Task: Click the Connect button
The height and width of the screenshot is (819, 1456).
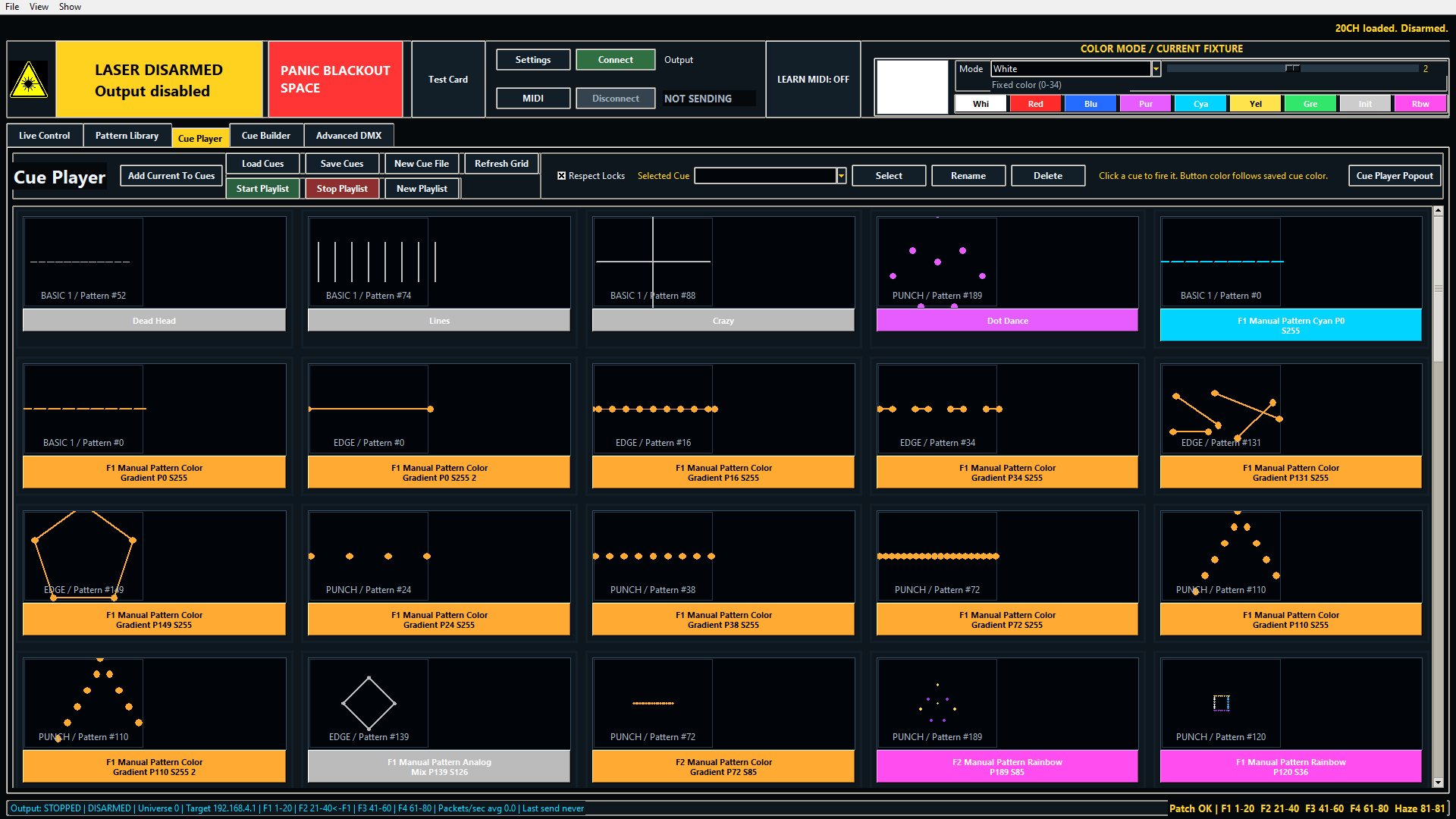Action: coord(616,60)
